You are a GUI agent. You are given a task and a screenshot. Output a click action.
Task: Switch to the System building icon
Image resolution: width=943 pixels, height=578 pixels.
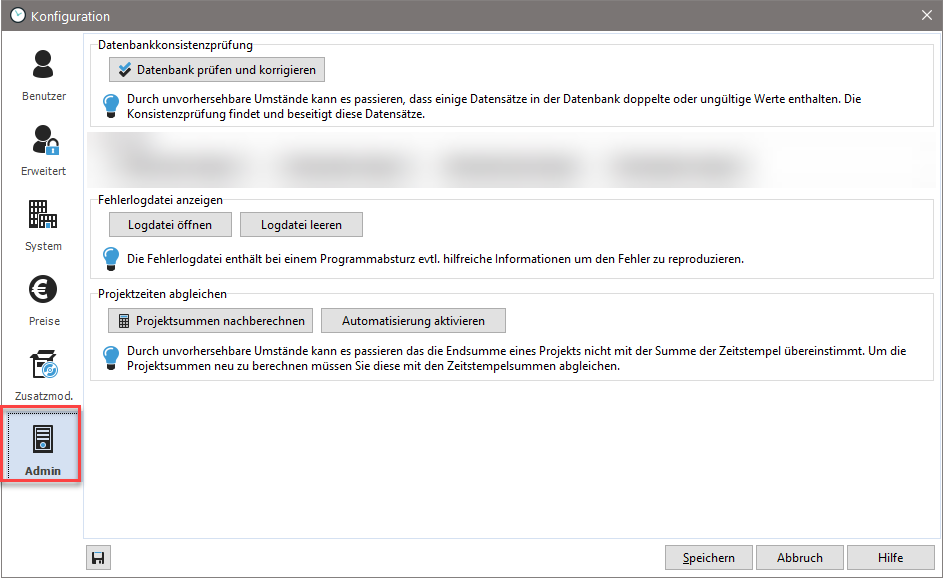43,224
